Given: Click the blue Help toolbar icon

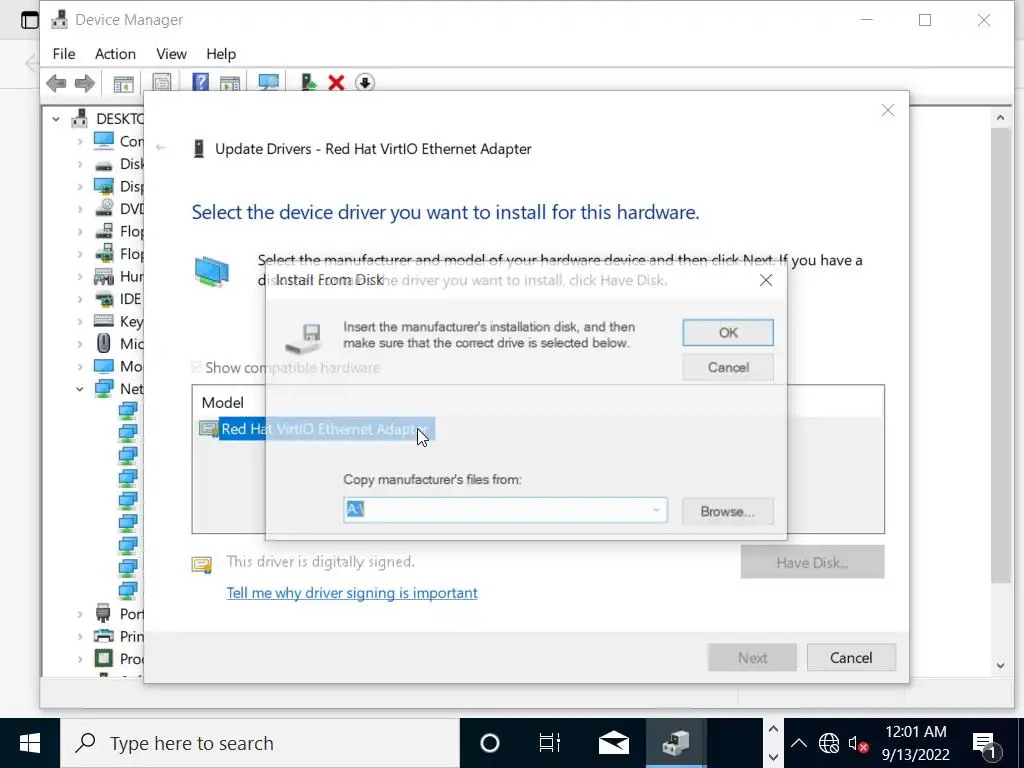Looking at the screenshot, I should coord(200,82).
